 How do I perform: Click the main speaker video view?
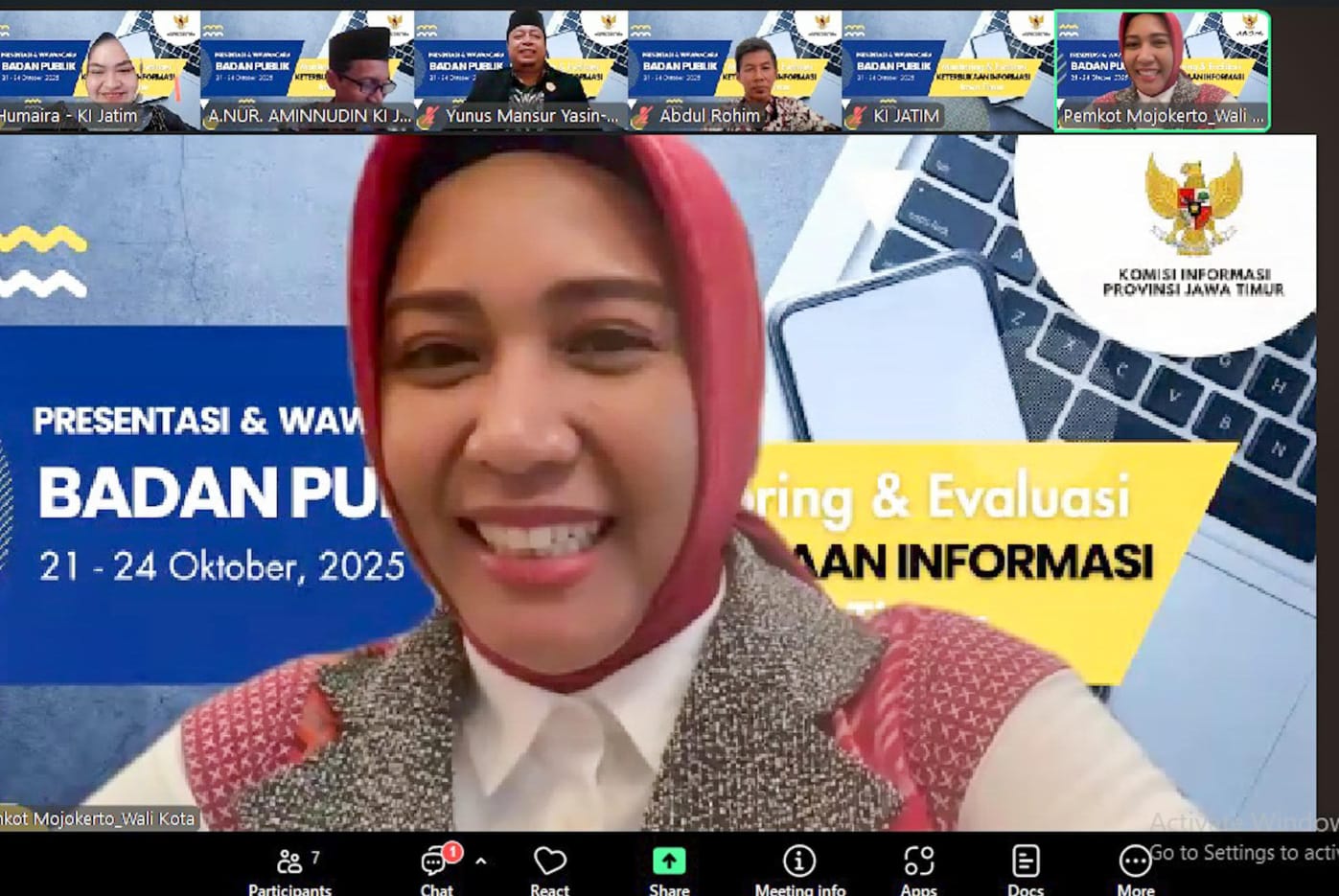[x=658, y=479]
